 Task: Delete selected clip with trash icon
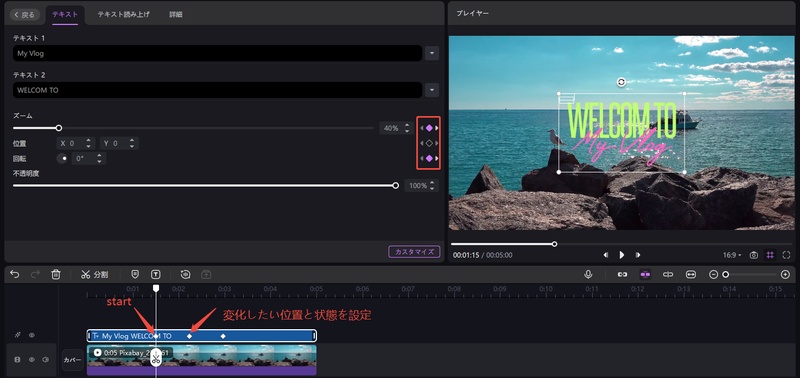tap(56, 274)
